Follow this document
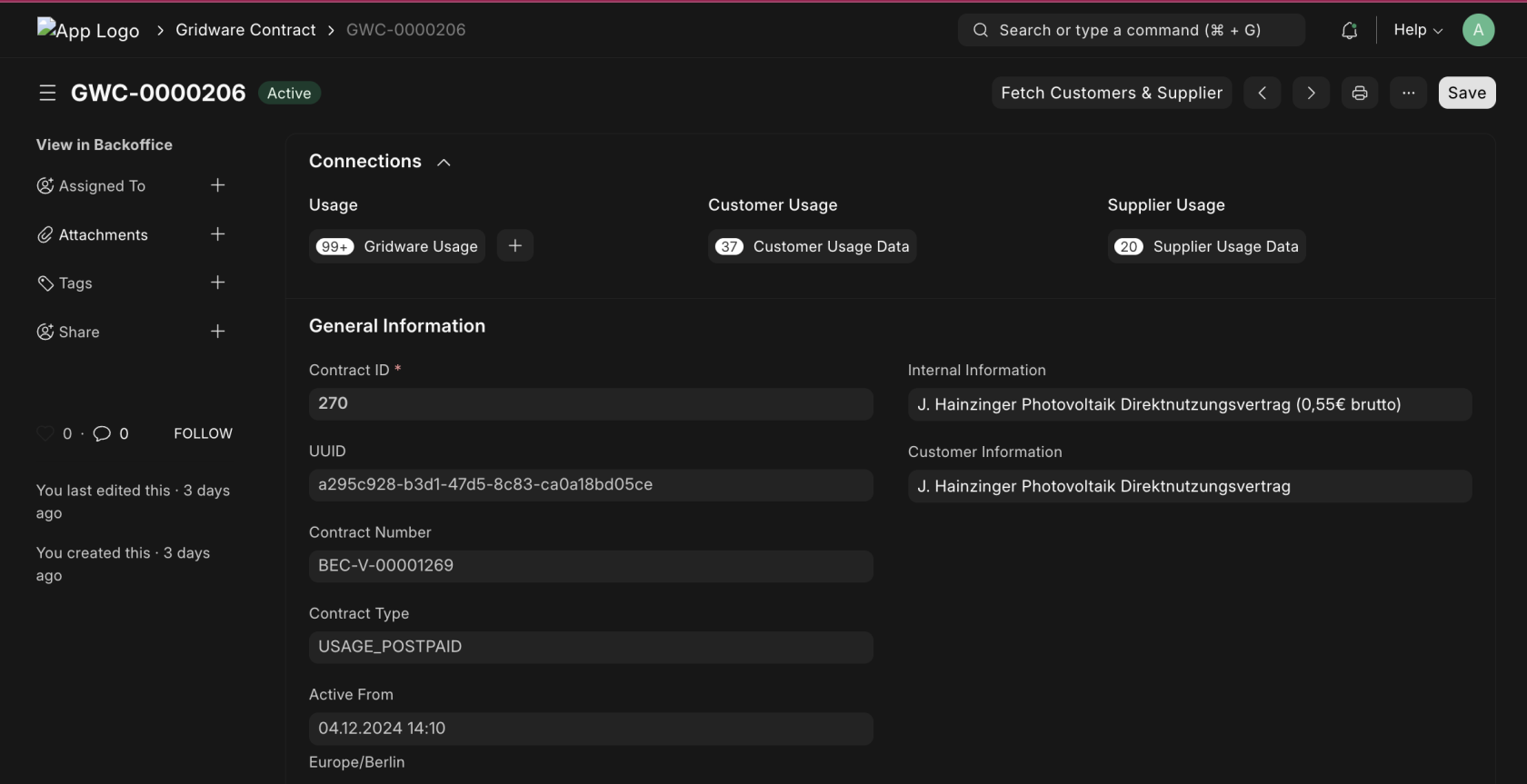 pos(204,433)
